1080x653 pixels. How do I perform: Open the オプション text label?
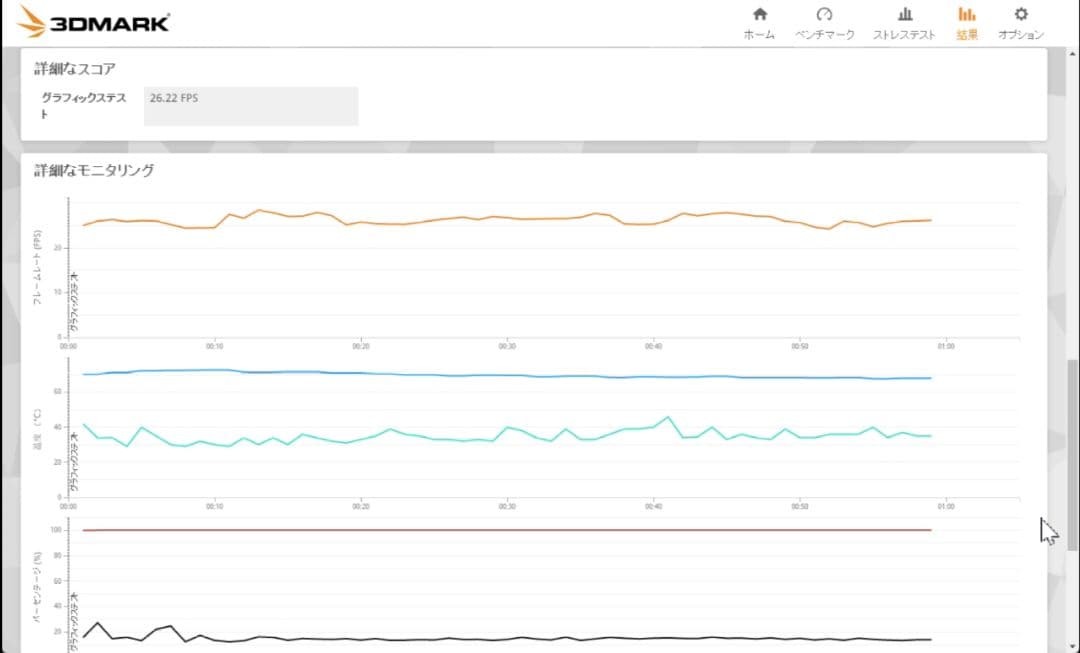[1020, 35]
